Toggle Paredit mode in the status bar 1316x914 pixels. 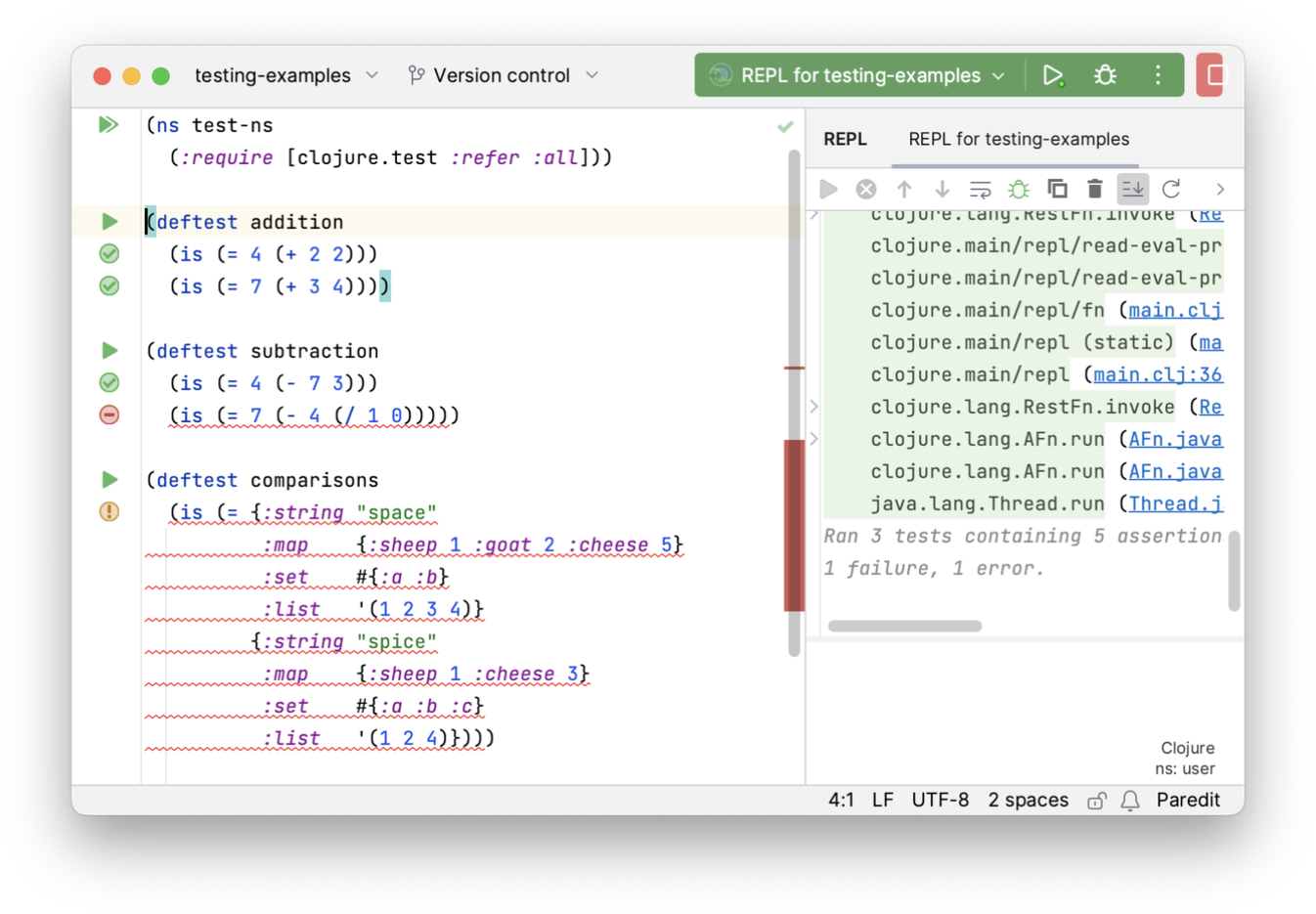pos(1188,800)
